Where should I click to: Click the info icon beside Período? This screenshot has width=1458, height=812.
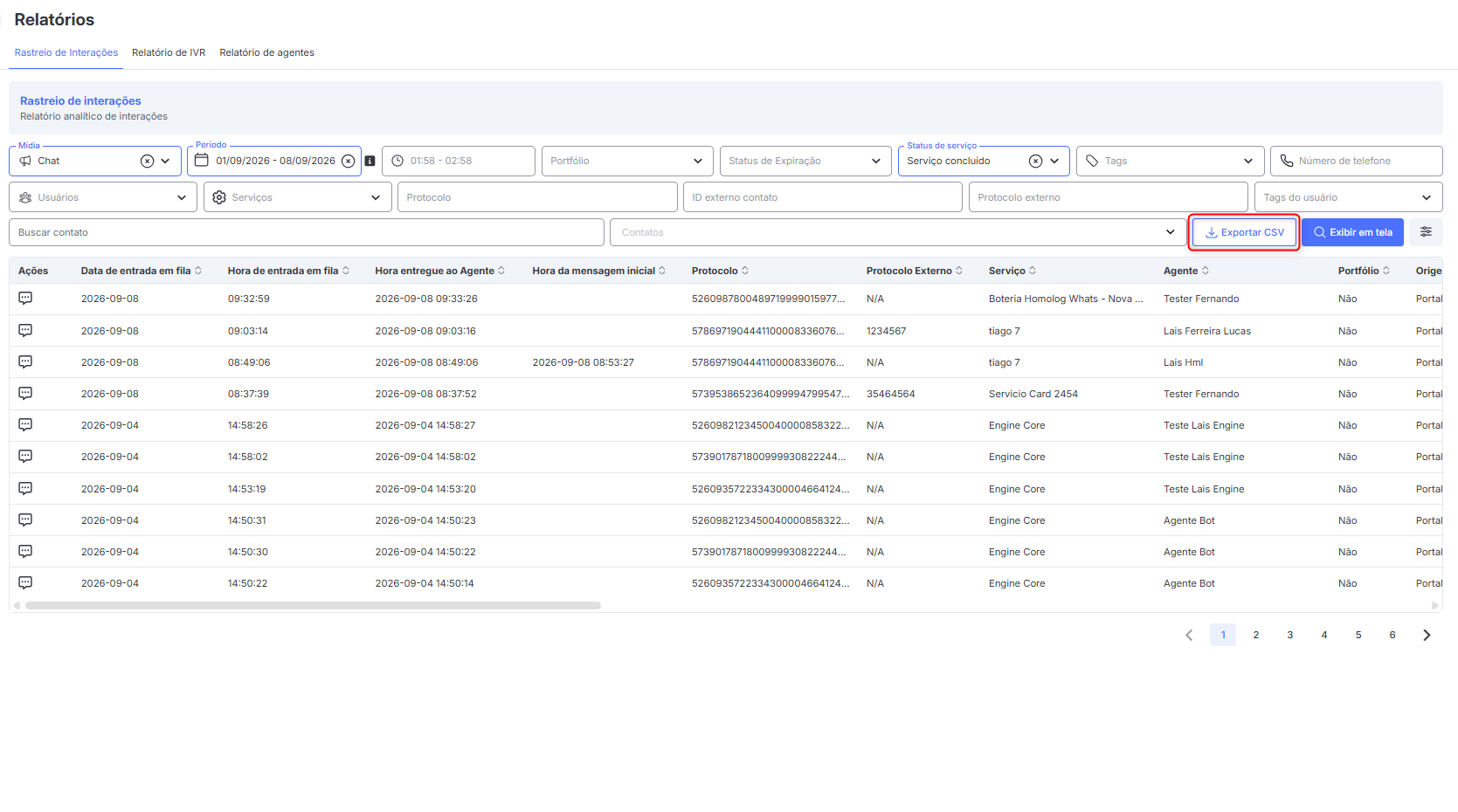(x=370, y=161)
